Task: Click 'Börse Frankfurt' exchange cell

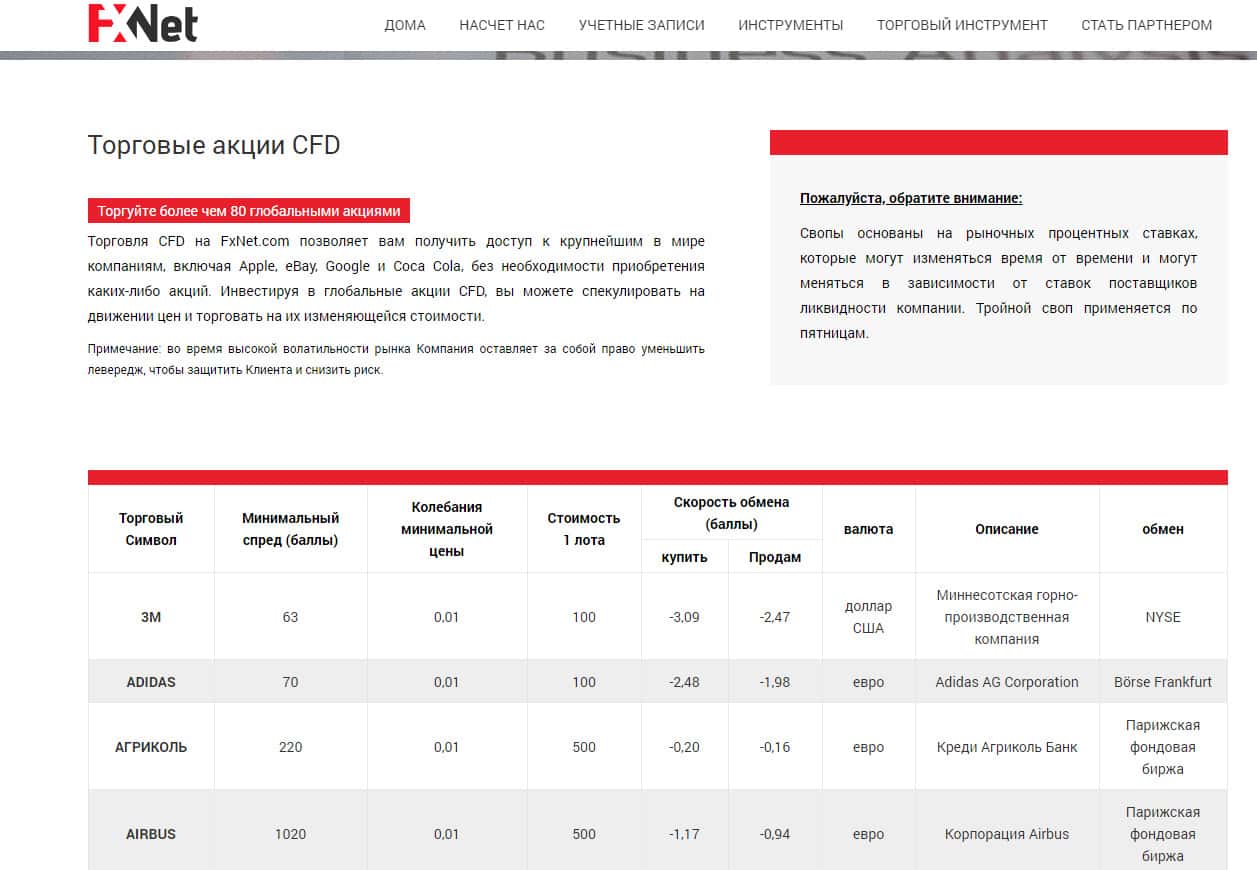Action: pos(1163,682)
